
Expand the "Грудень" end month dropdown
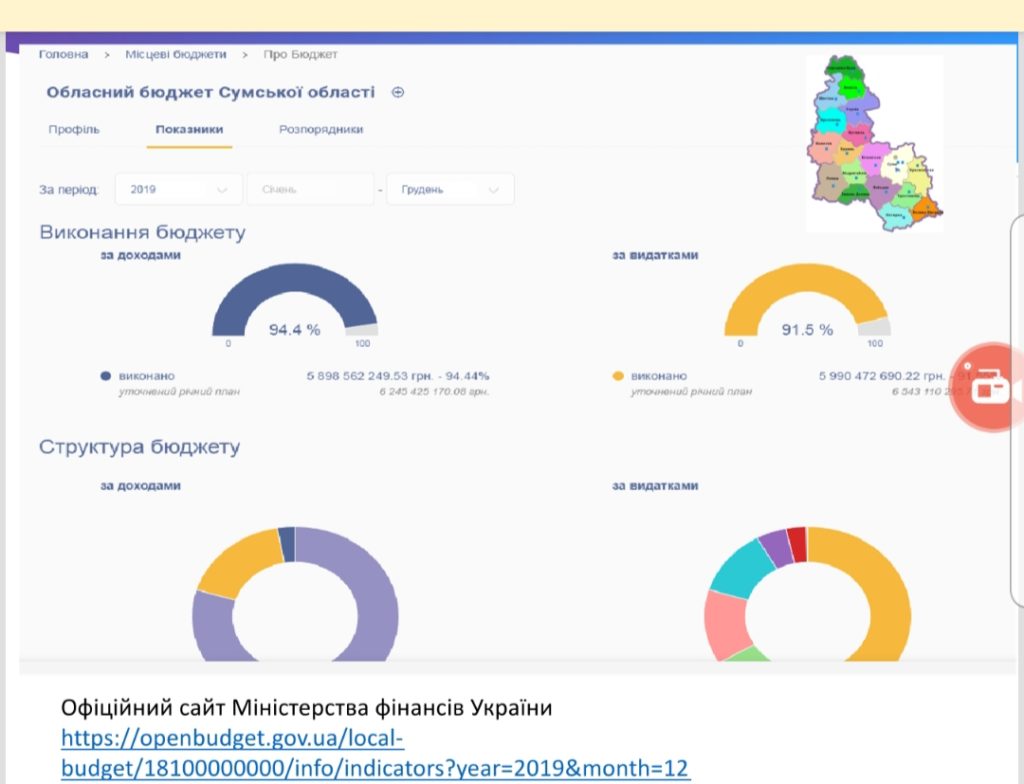(x=450, y=189)
